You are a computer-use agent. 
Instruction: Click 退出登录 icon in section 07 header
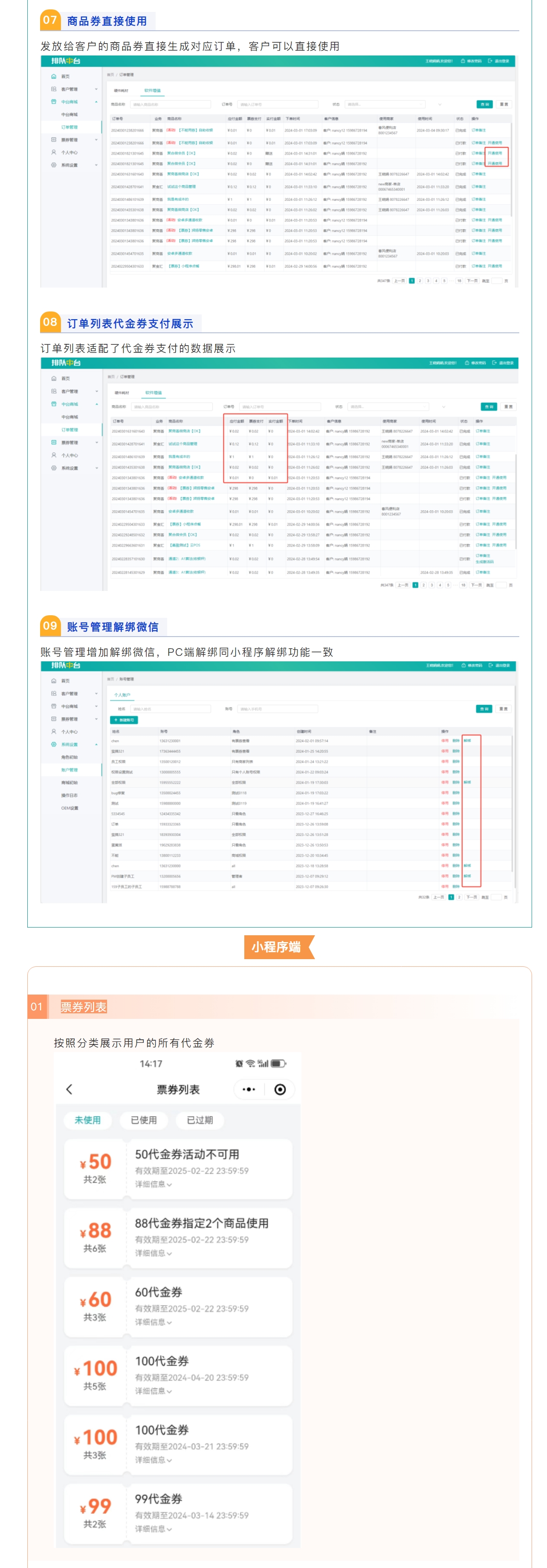click(490, 61)
